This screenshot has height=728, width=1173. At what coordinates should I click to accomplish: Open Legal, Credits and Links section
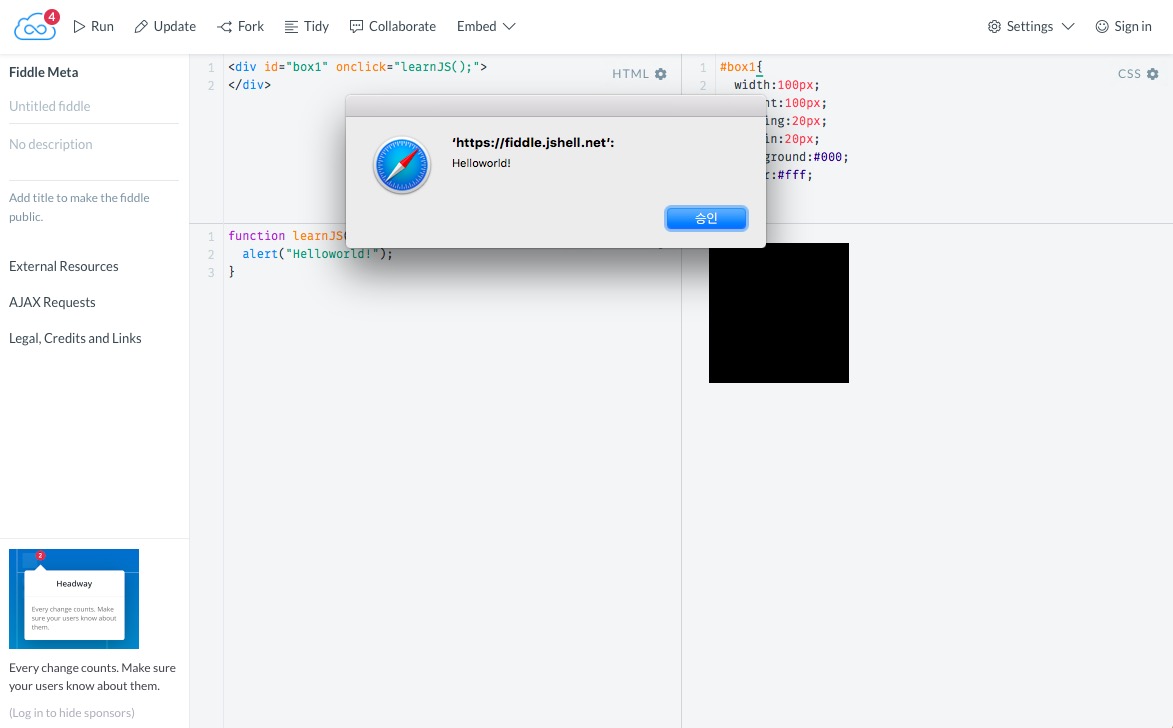point(75,338)
